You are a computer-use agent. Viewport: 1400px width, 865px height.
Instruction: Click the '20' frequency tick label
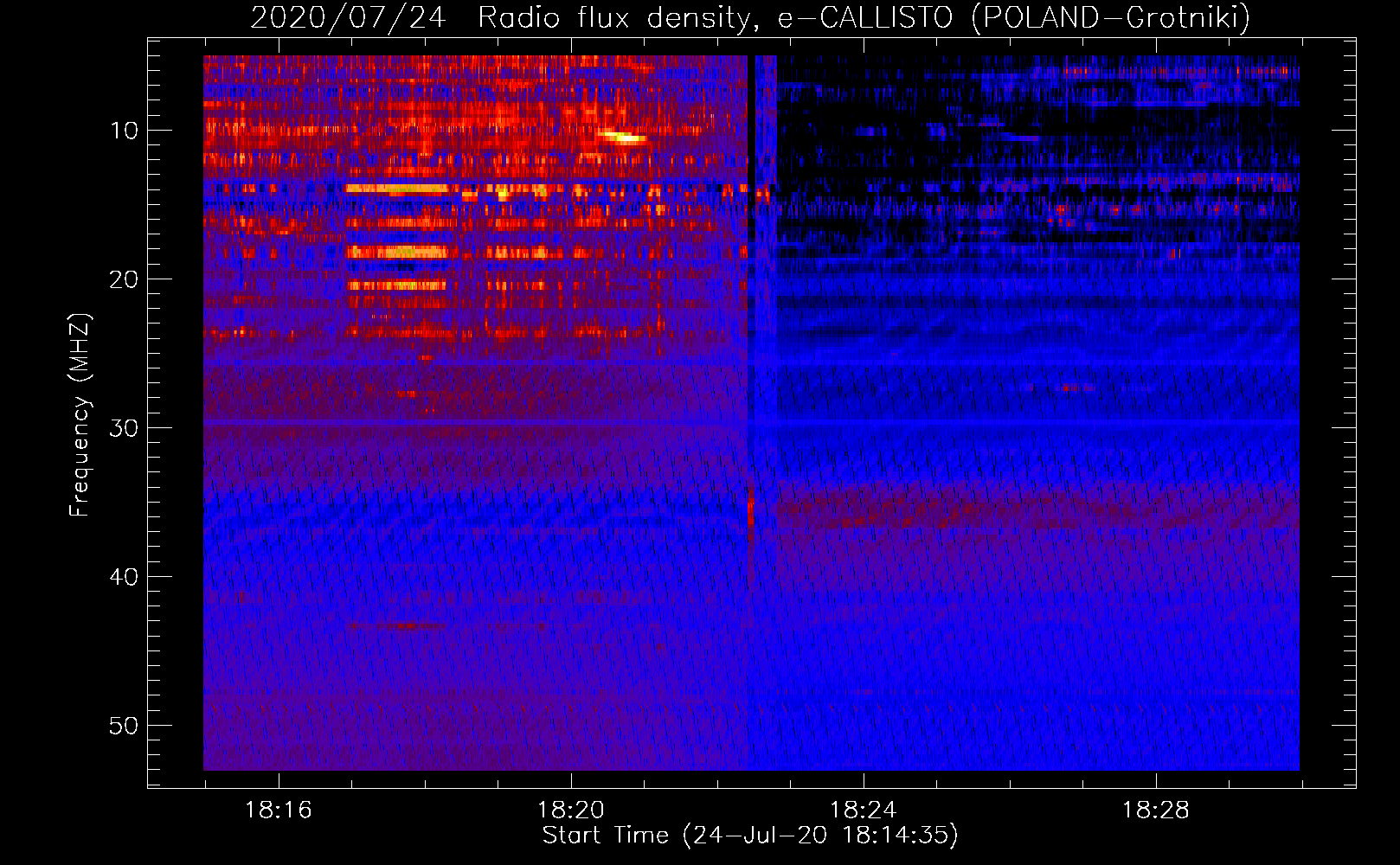125,279
